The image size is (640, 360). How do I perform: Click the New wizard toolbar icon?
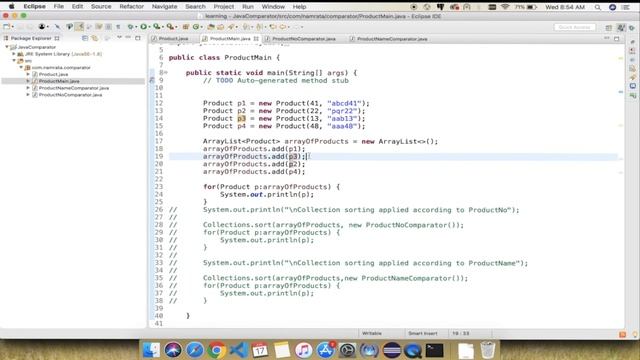pos(6,27)
